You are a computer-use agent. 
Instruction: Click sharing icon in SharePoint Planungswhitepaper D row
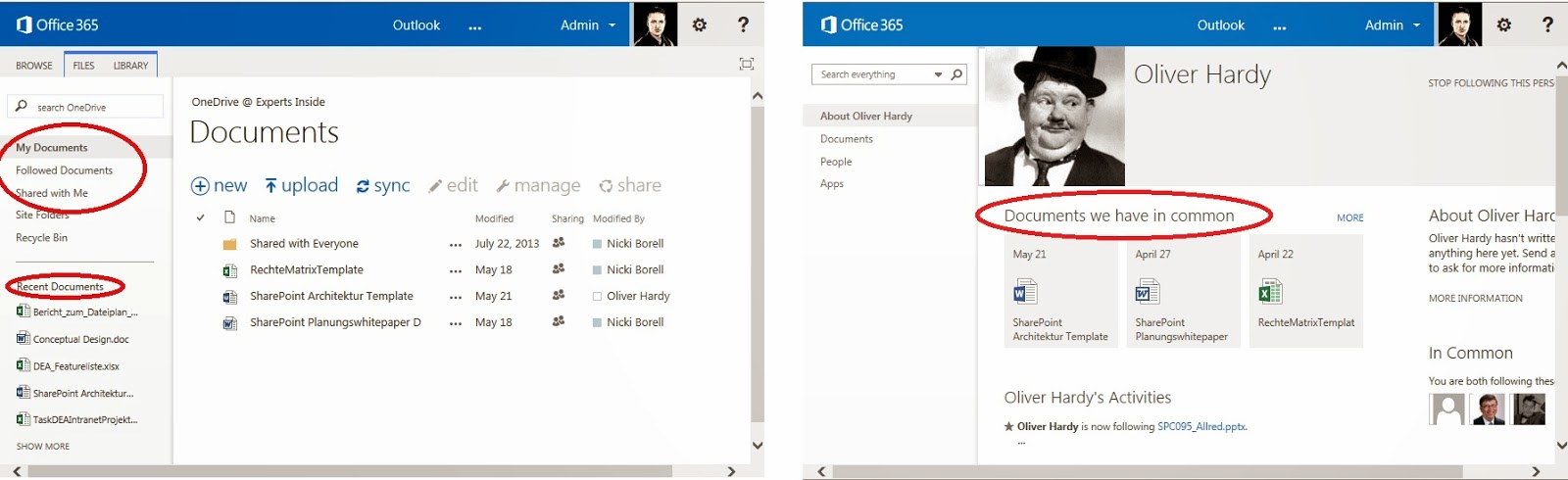pyautogui.click(x=559, y=320)
